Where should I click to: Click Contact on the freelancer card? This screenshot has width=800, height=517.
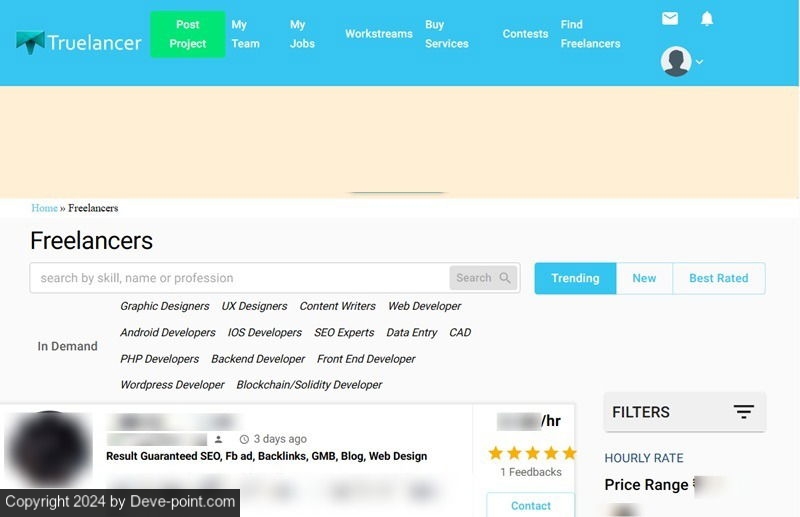[531, 505]
